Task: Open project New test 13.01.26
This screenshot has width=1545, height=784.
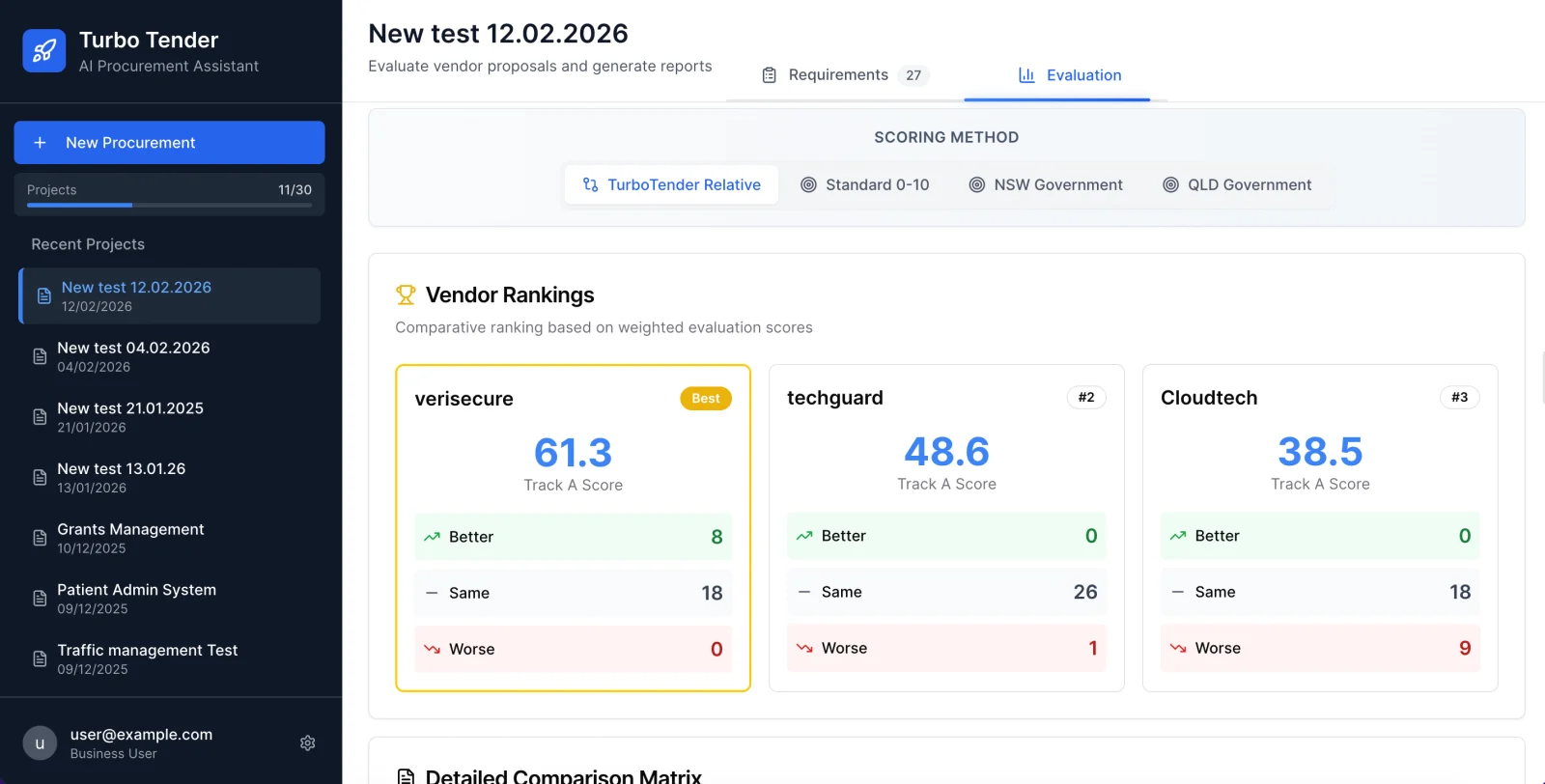Action: tap(170, 478)
